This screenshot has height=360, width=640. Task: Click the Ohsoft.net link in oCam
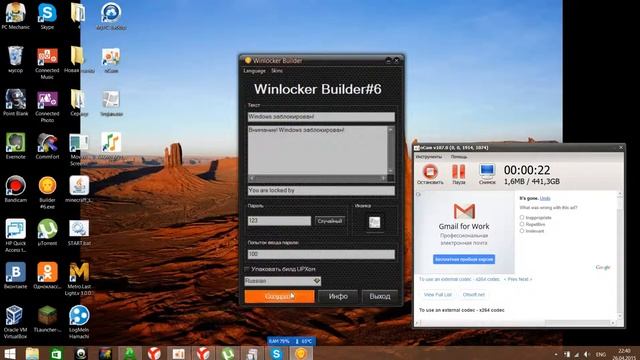pos(473,294)
